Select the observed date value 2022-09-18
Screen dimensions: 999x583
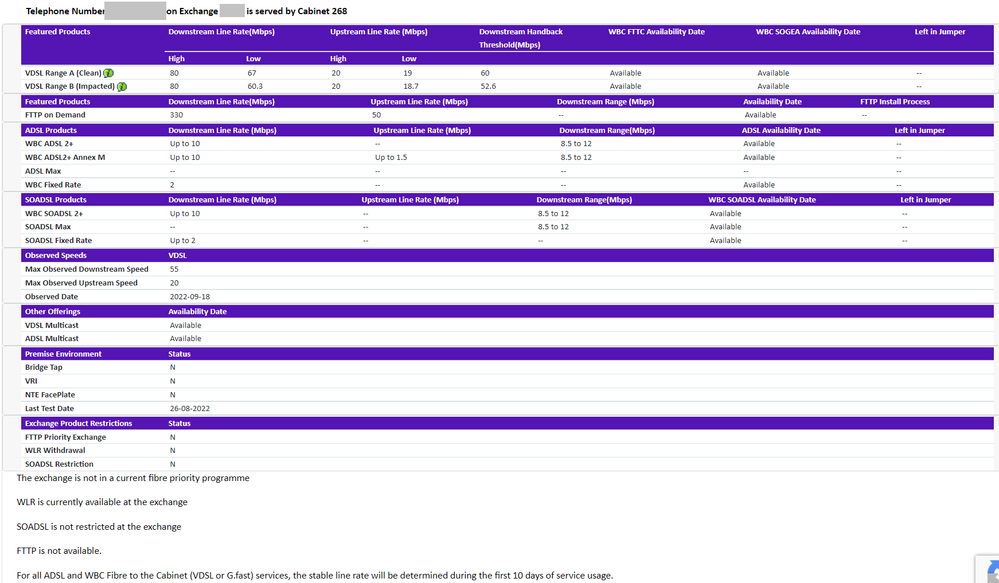(190, 297)
